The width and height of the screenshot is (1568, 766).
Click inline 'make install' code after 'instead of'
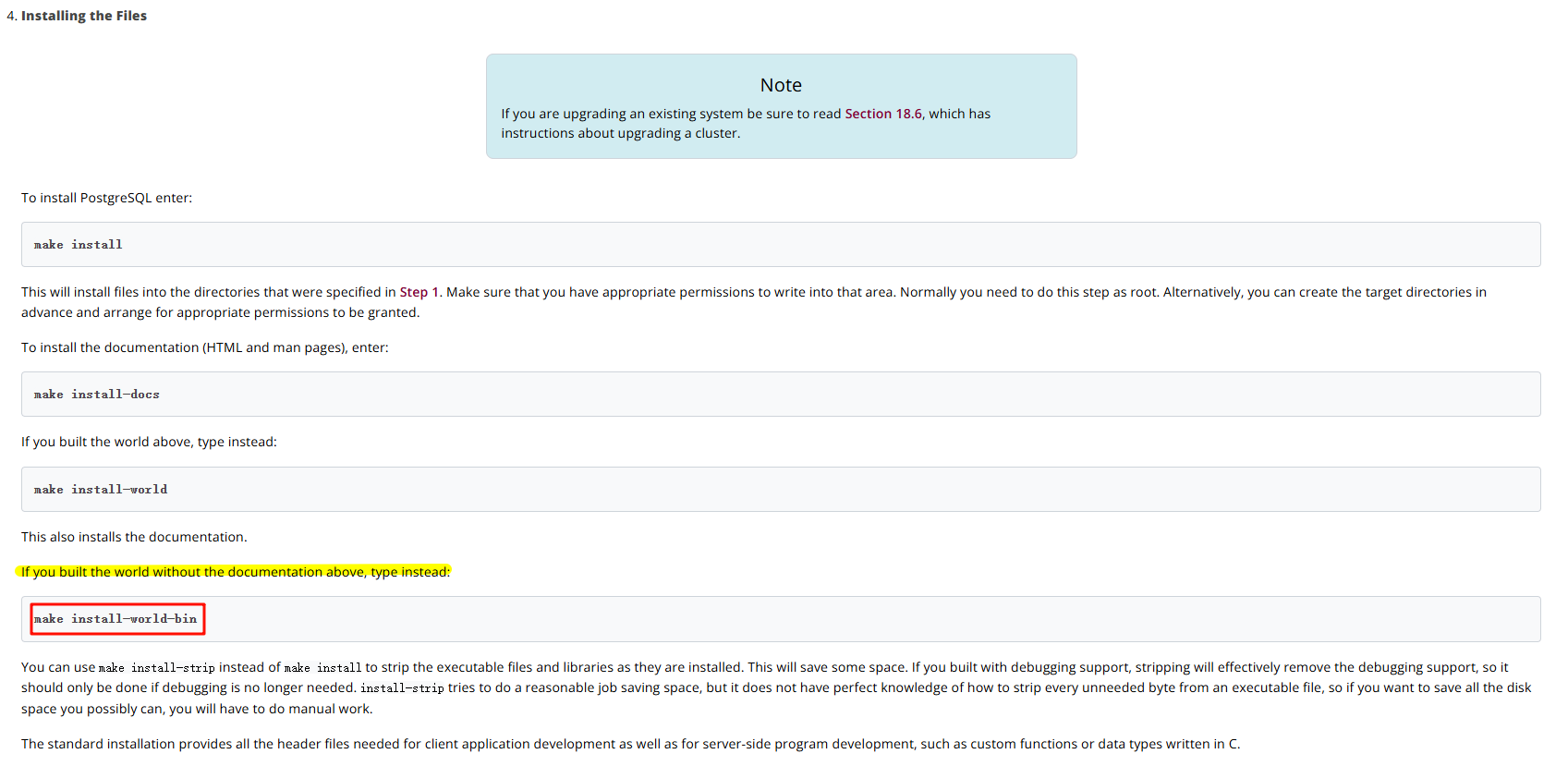(x=322, y=668)
